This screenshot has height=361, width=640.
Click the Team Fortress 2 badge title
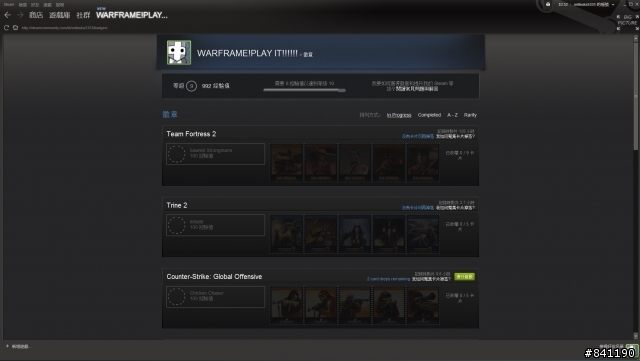point(191,134)
